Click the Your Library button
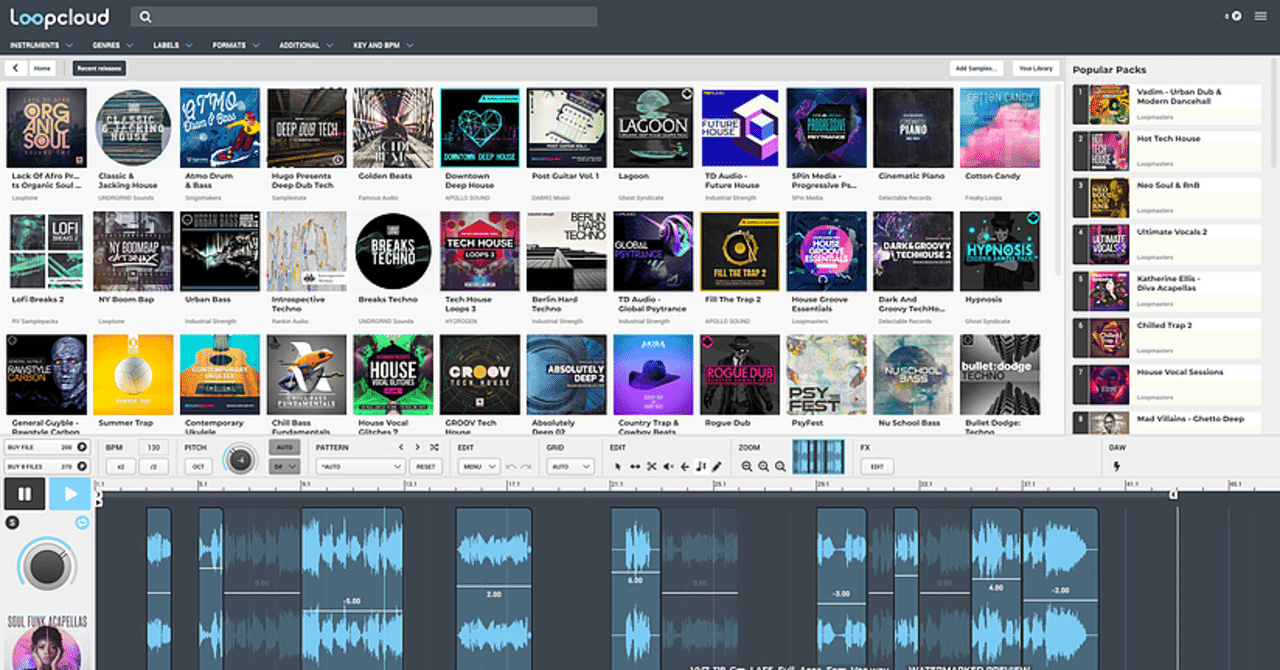Viewport: 1280px width, 670px height. [1035, 68]
